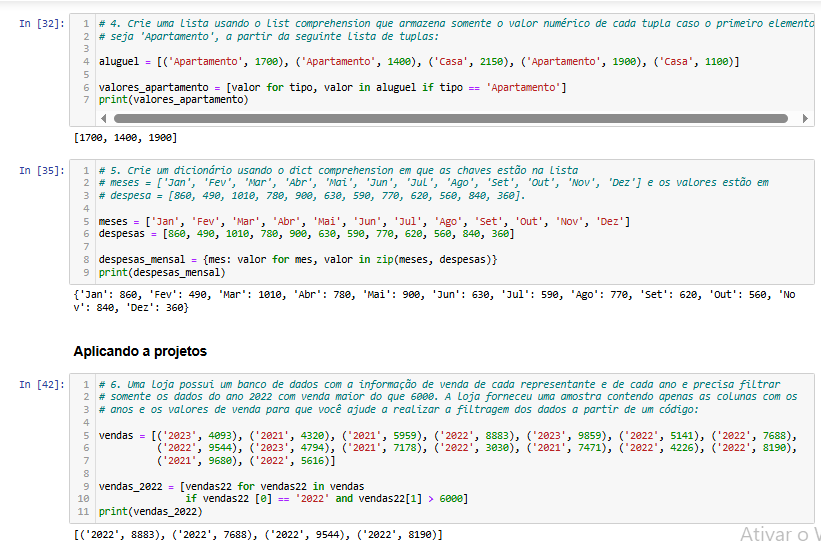
Task: Click the left arrow of the horizontal scrollbar
Action: click(104, 119)
